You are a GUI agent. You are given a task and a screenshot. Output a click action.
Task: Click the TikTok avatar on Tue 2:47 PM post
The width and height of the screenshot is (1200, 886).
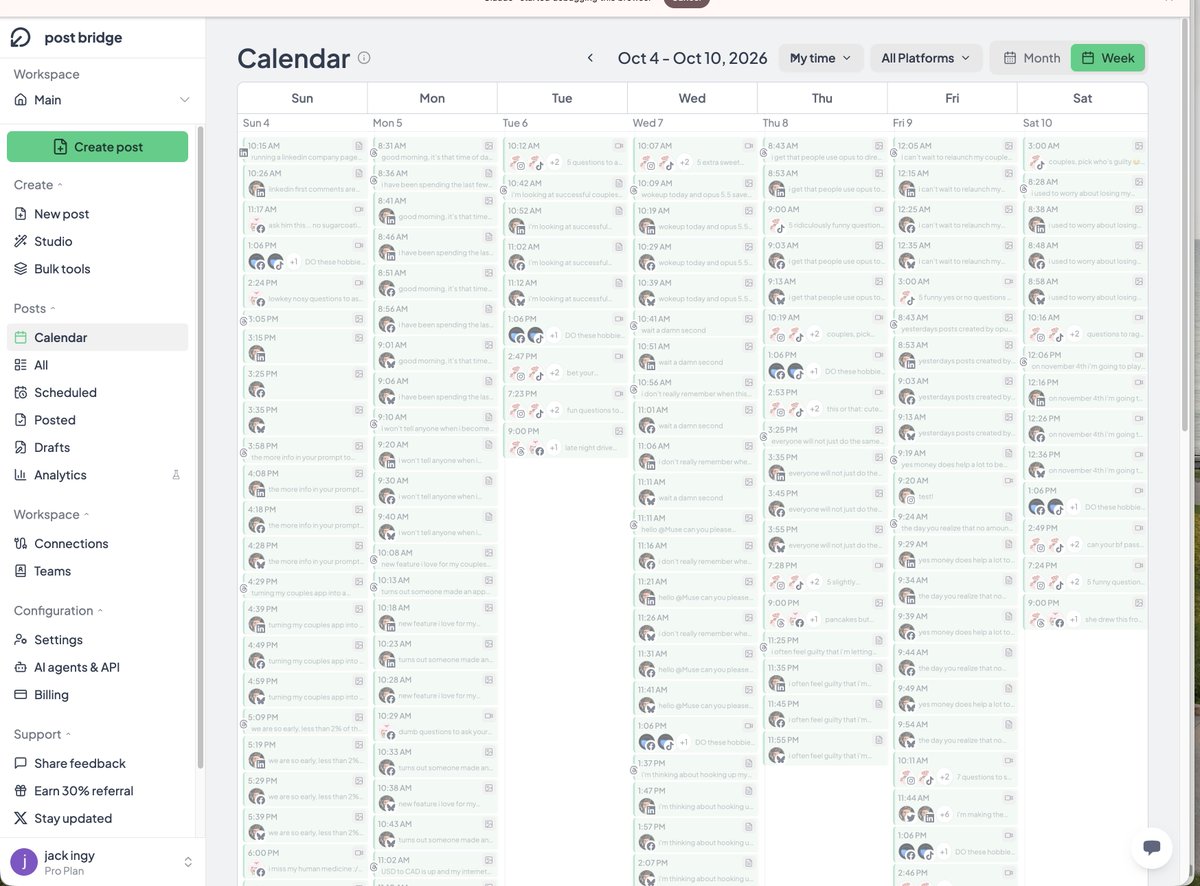536,373
